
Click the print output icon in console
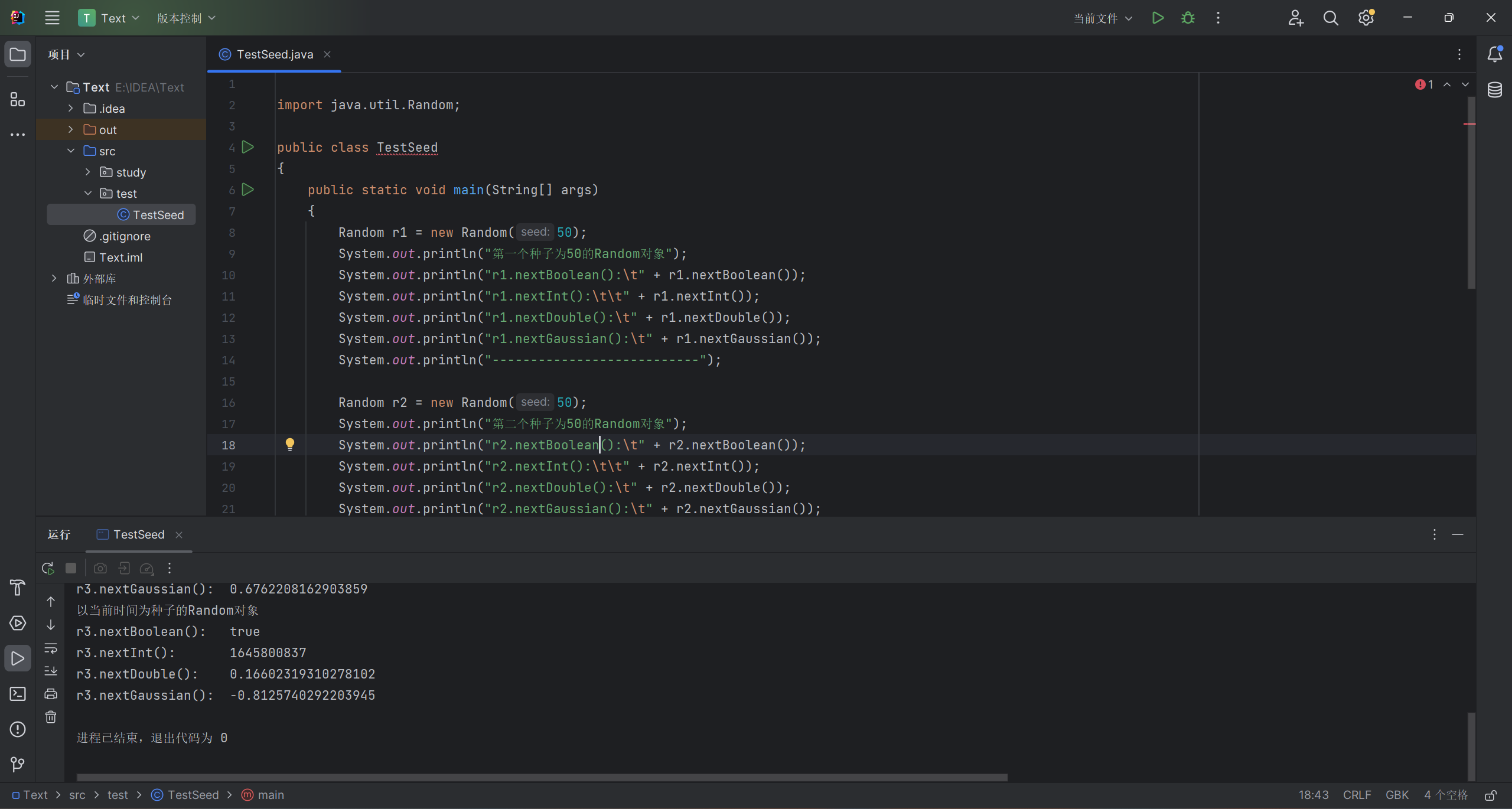click(x=51, y=694)
